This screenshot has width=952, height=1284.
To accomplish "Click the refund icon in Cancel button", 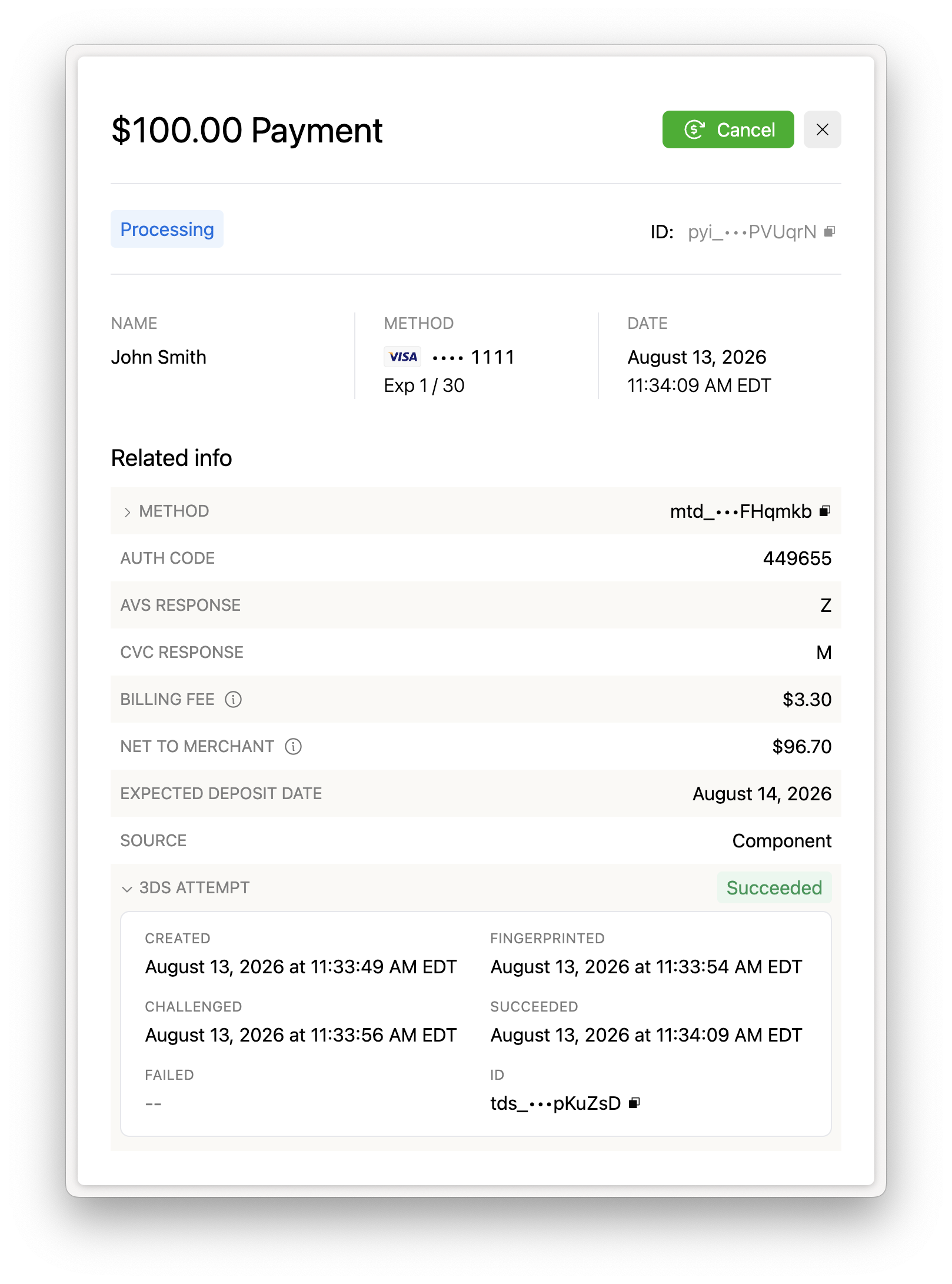I will click(x=695, y=130).
